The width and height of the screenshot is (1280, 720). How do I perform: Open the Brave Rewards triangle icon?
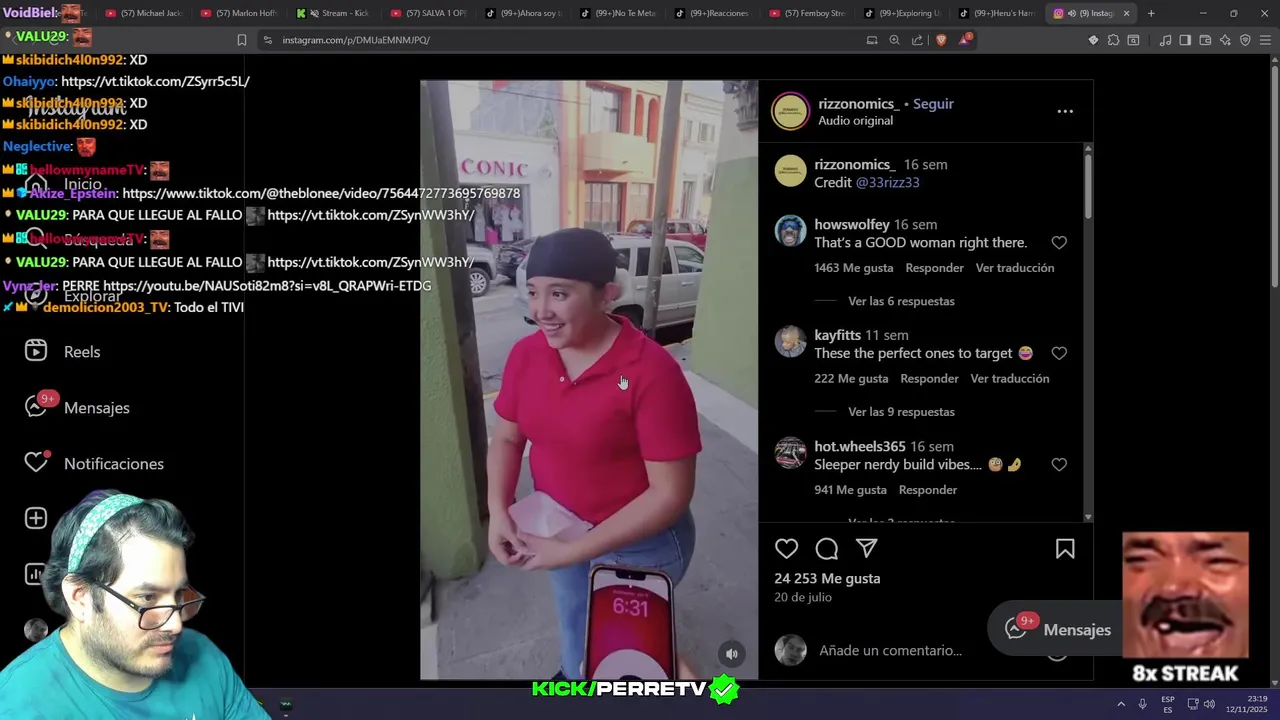point(964,40)
